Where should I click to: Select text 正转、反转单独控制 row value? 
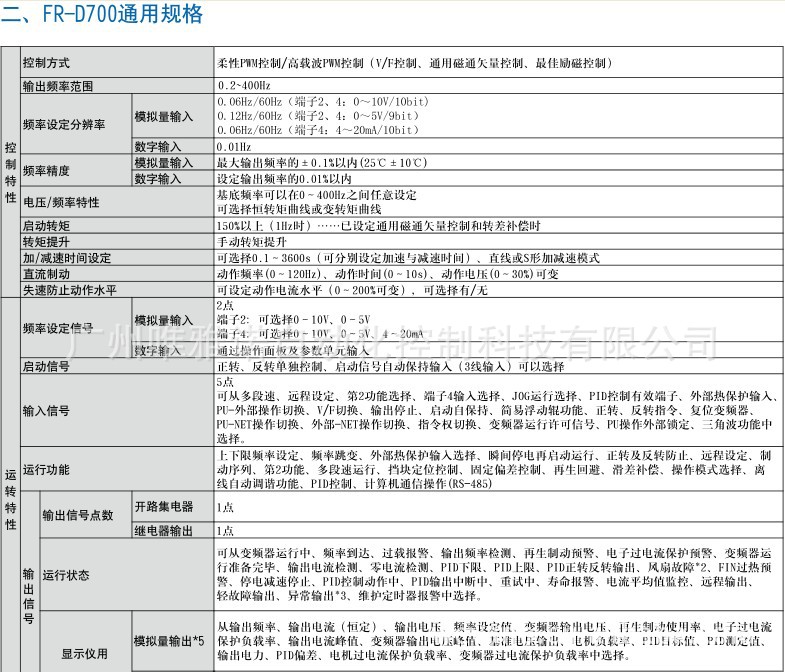pos(390,367)
